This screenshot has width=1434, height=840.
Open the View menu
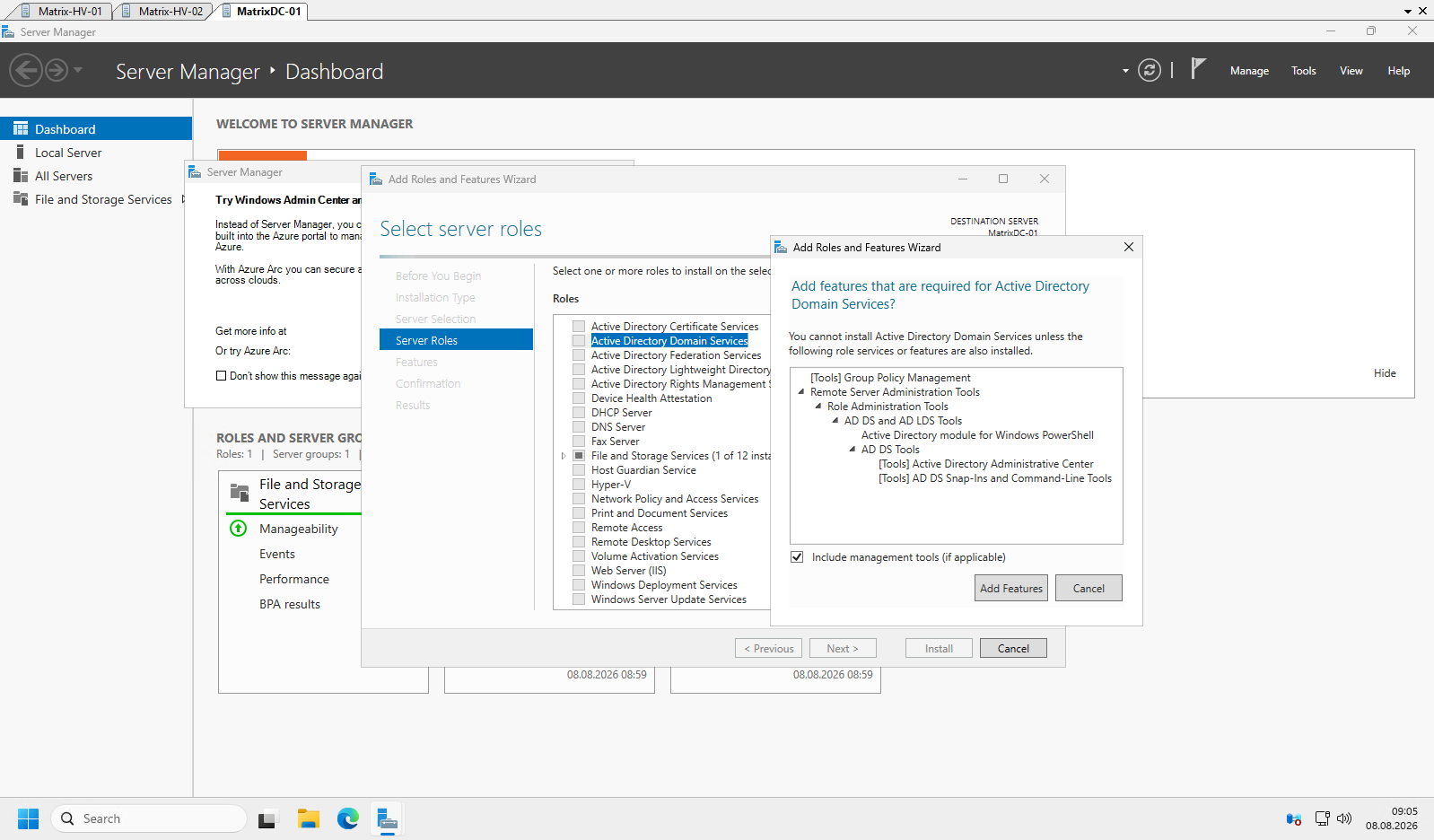coord(1351,71)
